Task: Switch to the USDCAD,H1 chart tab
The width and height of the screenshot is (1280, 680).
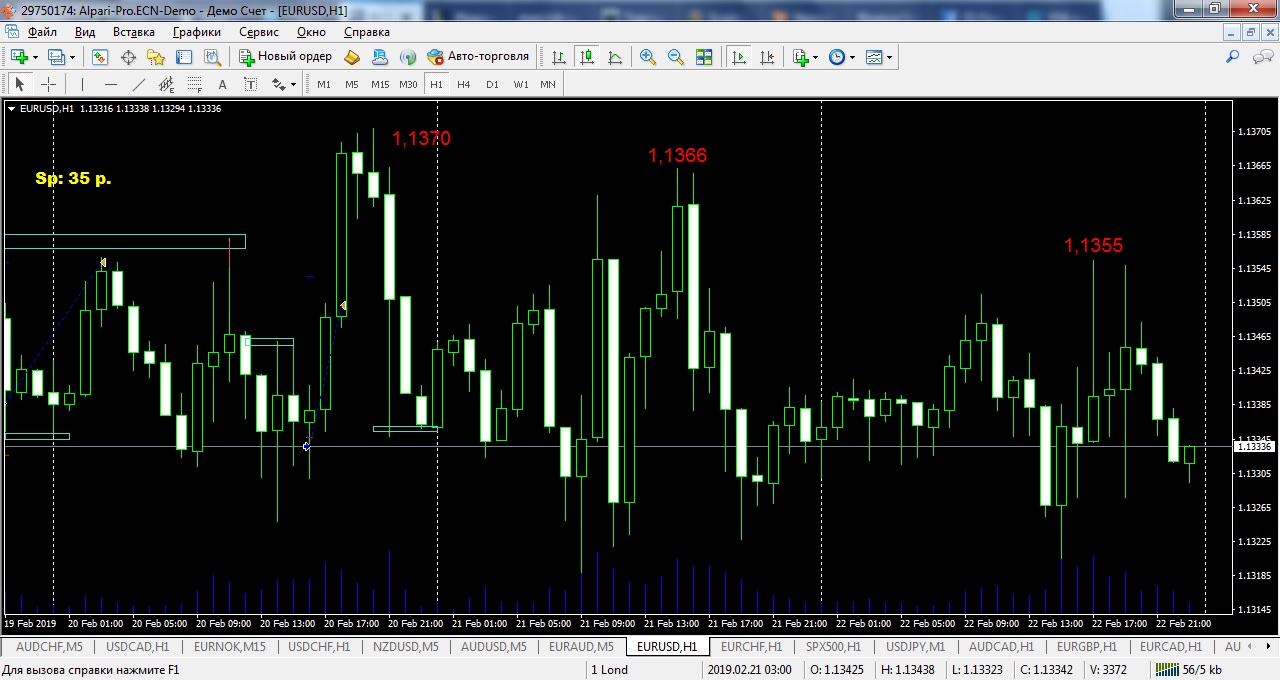Action: tap(138, 647)
